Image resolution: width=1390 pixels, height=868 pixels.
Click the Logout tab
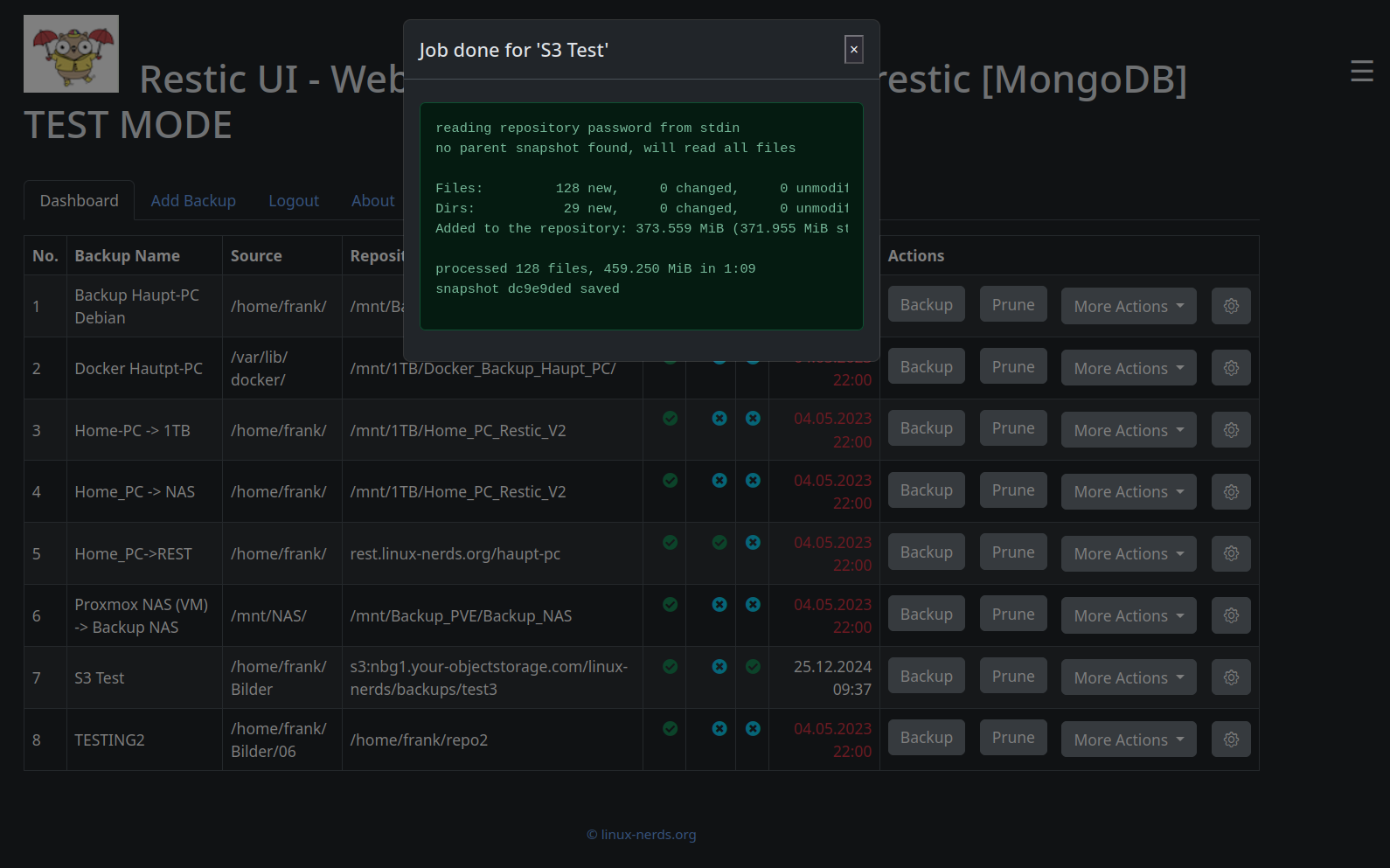point(294,201)
